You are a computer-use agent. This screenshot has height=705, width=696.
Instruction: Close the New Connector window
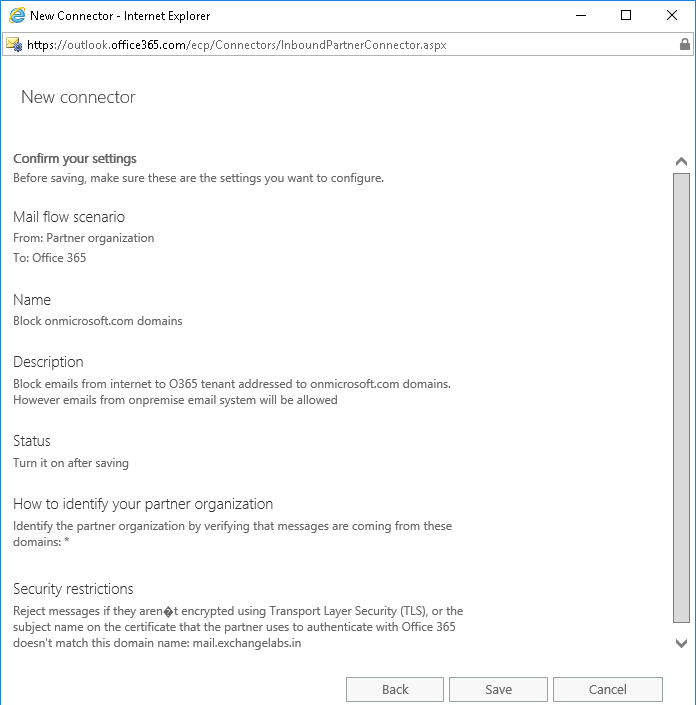pyautogui.click(x=672, y=15)
